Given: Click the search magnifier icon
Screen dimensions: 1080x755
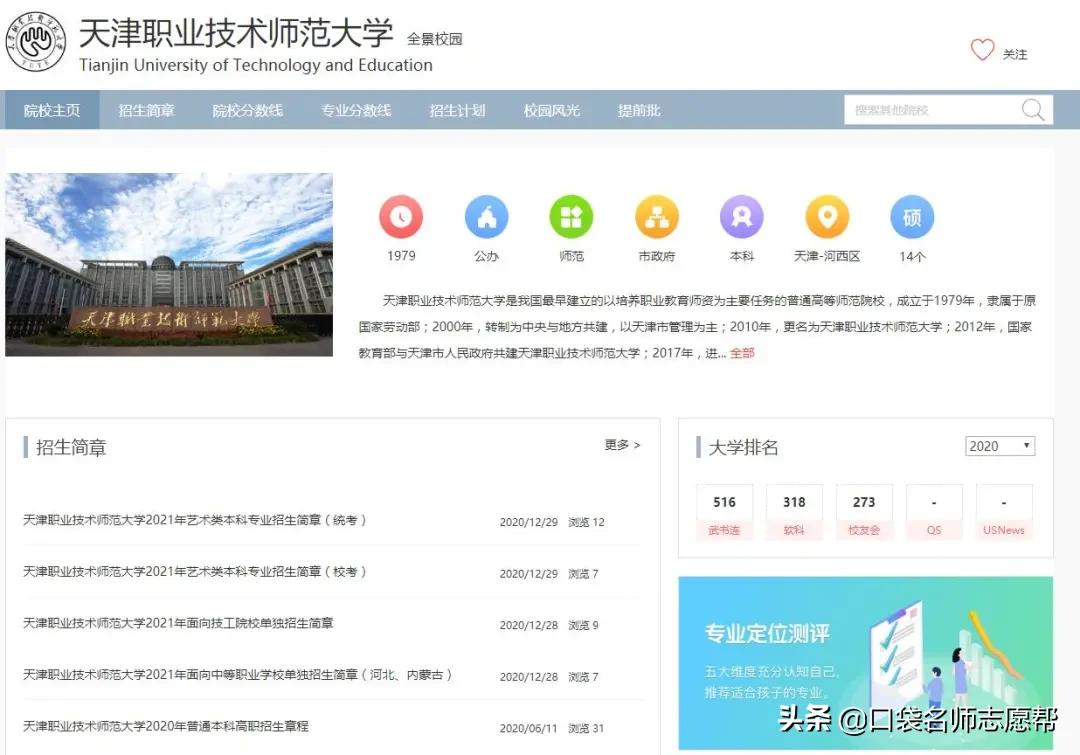Looking at the screenshot, I should [1032, 110].
